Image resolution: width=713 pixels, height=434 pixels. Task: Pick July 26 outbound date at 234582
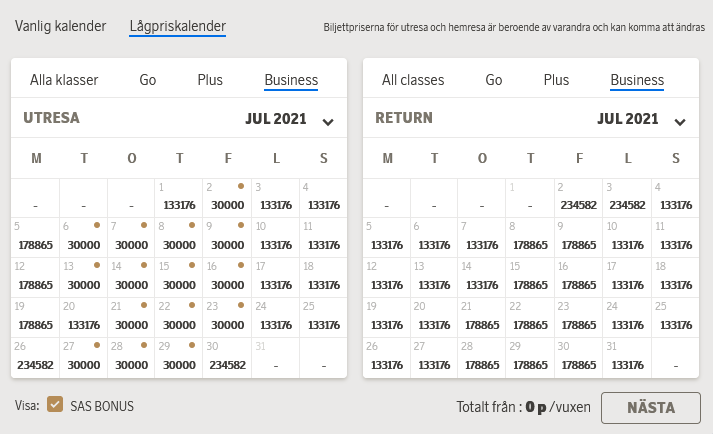[x=35, y=356]
